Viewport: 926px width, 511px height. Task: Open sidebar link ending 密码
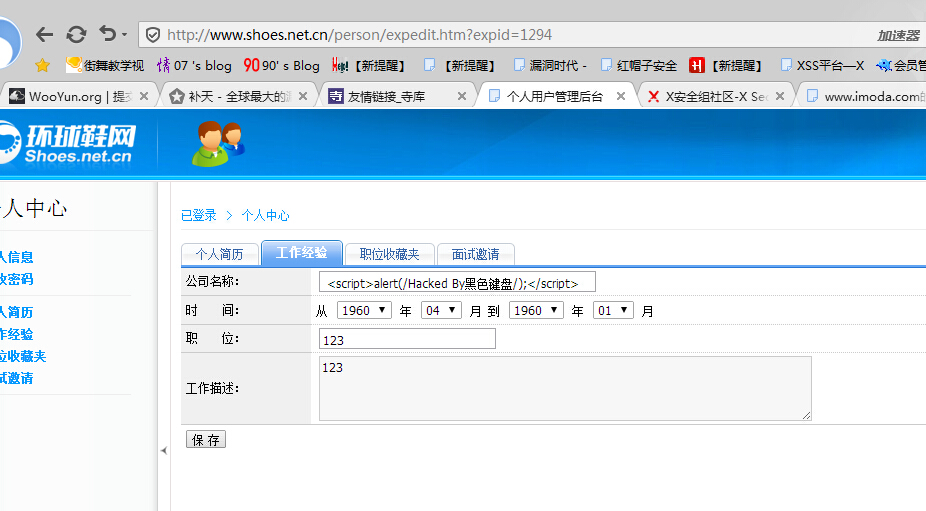tap(17, 279)
